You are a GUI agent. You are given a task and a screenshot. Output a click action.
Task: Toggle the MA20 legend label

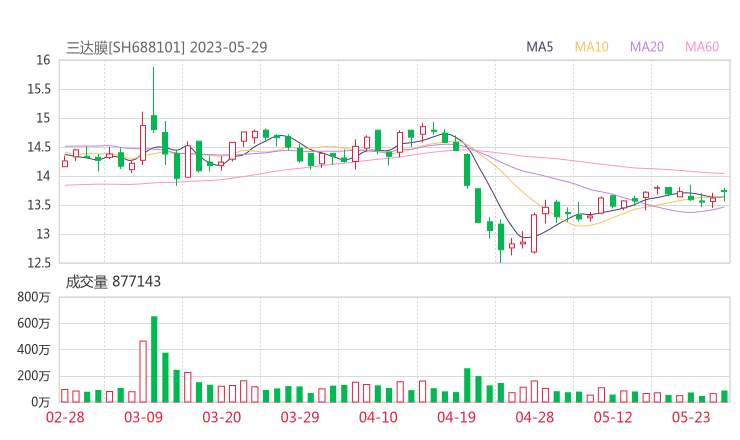pyautogui.click(x=647, y=47)
